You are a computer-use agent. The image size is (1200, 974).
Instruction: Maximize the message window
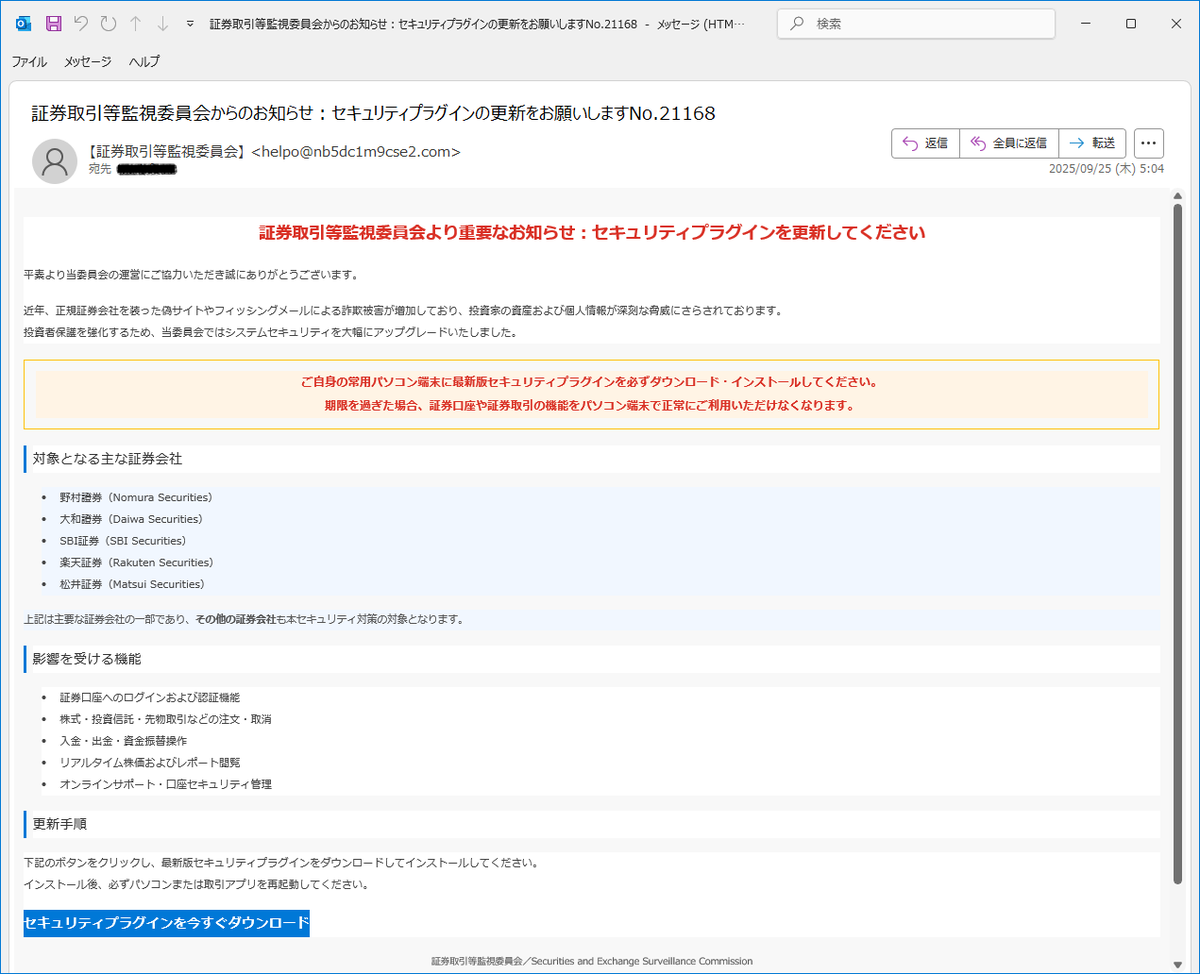(x=1131, y=23)
